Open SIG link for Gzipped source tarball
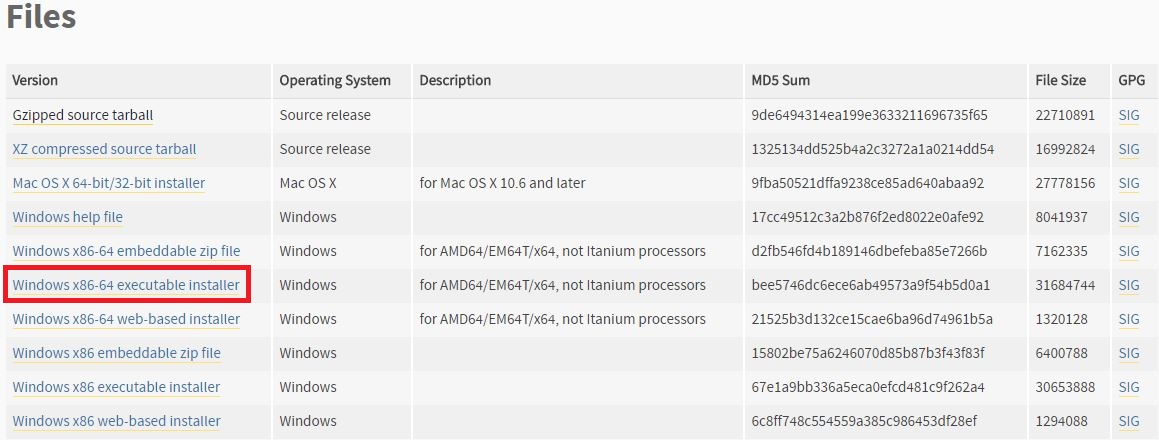Image resolution: width=1159 pixels, height=440 pixels. point(1129,115)
